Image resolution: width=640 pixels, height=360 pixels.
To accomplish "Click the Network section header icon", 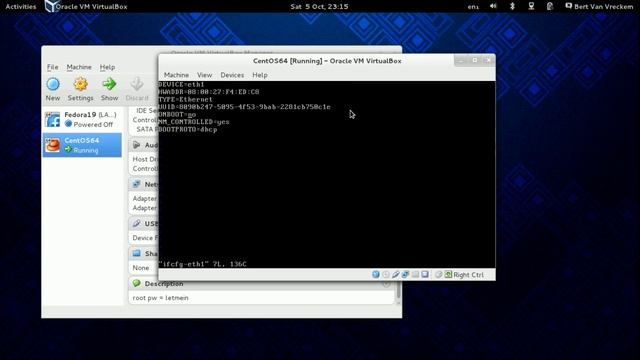I will tap(137, 184).
